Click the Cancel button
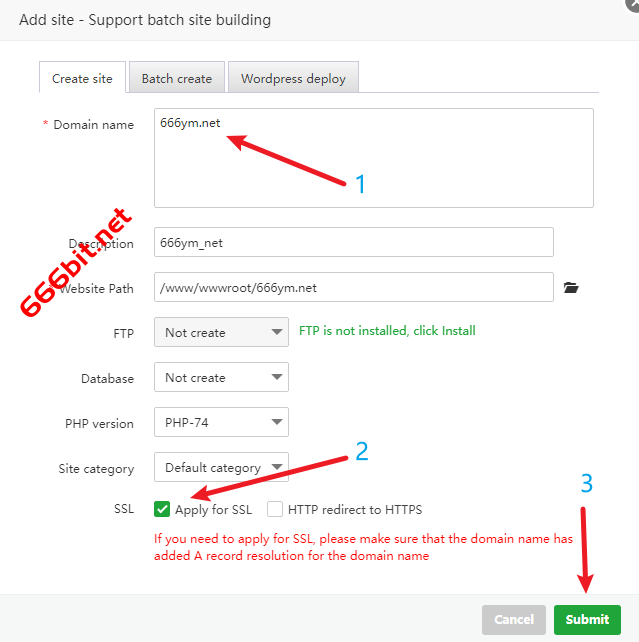 (x=513, y=619)
